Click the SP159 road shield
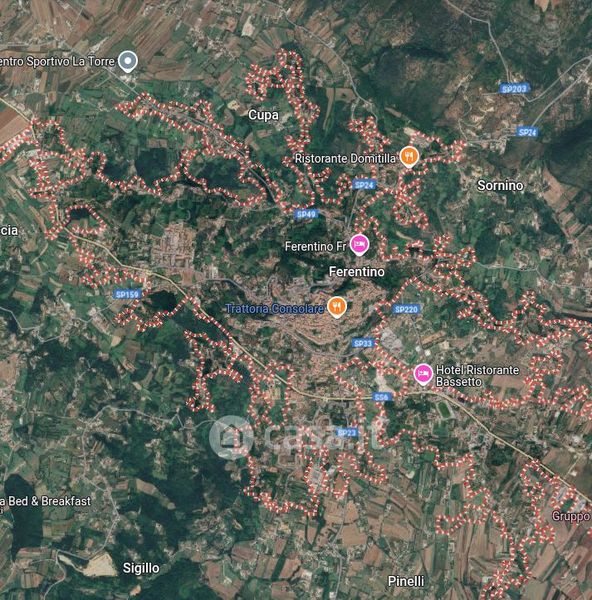This screenshot has width=592, height=600. pos(128,294)
